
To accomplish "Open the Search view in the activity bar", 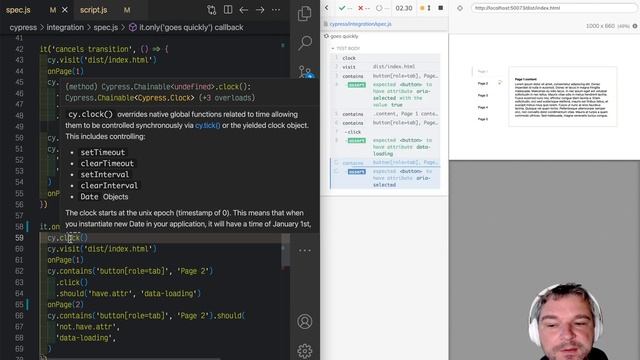I will (305, 42).
